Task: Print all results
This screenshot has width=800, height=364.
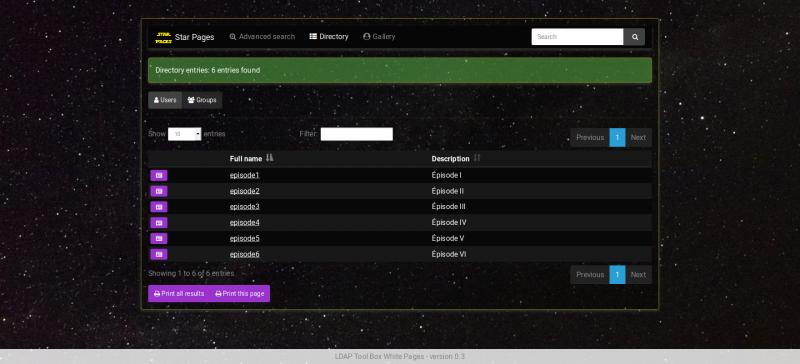Action: (x=179, y=294)
